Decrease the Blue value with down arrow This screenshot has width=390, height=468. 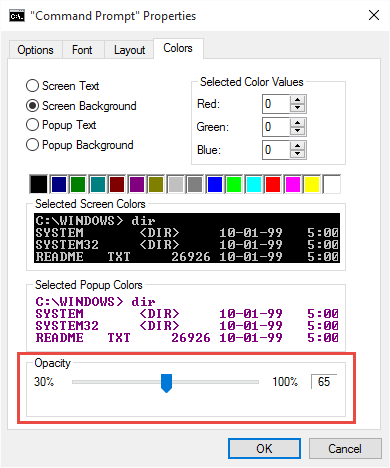click(x=298, y=154)
